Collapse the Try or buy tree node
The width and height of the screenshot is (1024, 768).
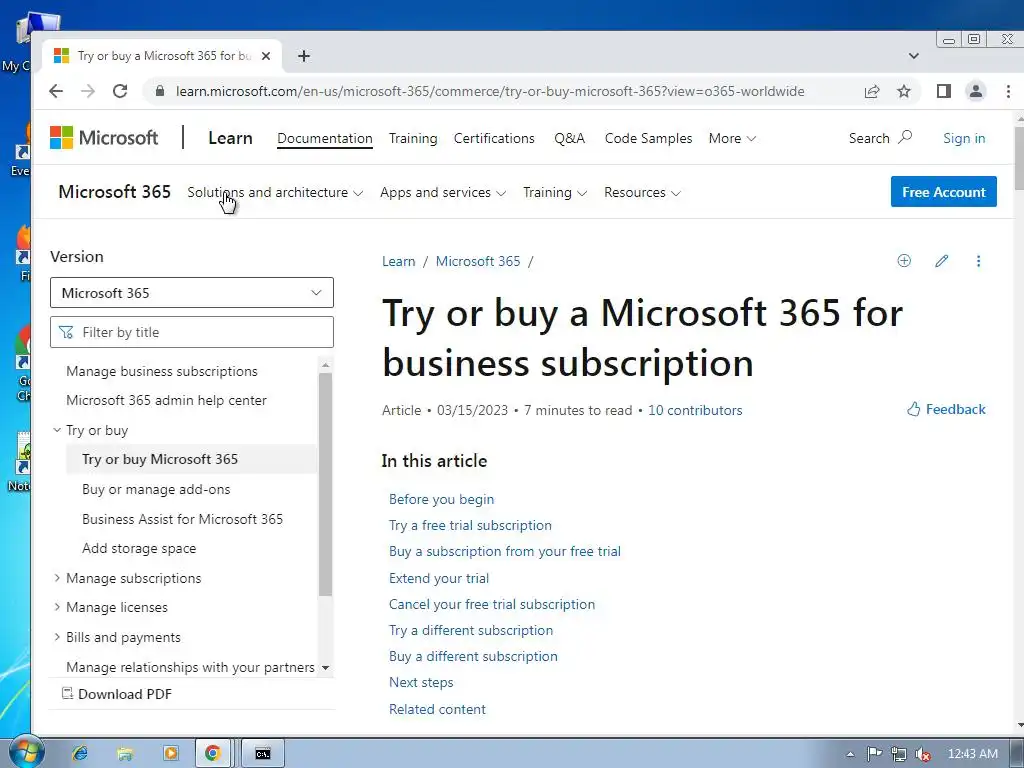coord(57,430)
